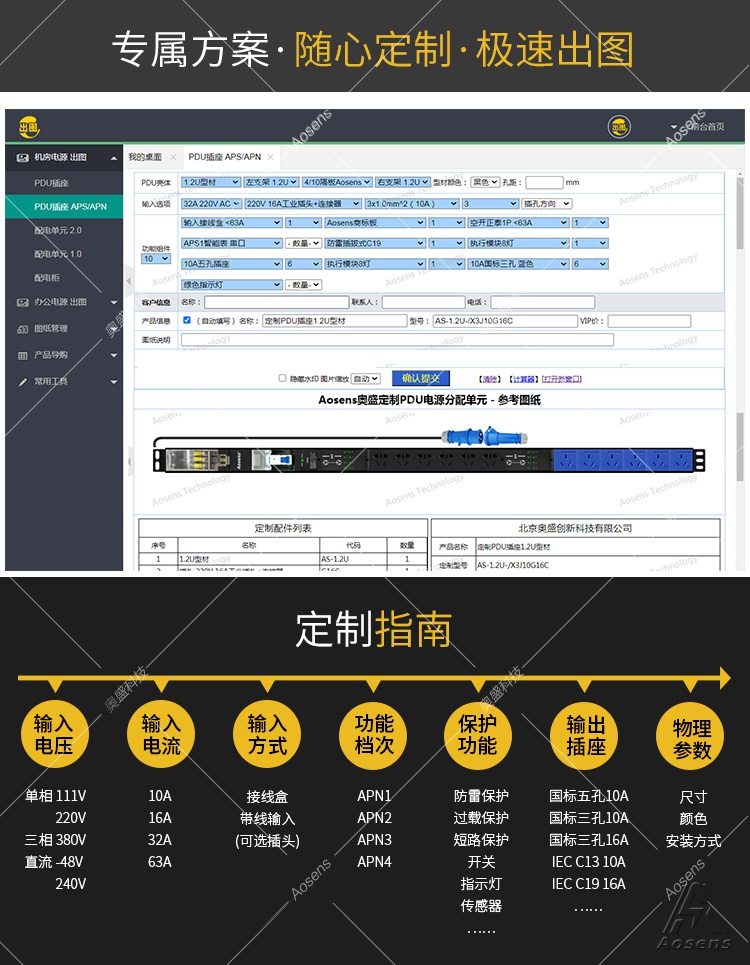Open the round user avatar icon in header
Image resolution: width=750 pixels, height=965 pixels.
coord(619,127)
